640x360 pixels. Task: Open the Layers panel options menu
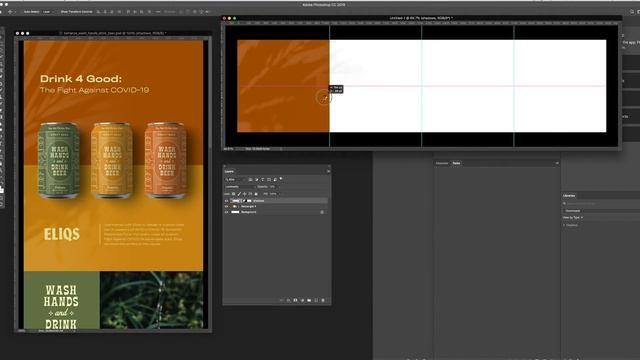click(x=328, y=171)
